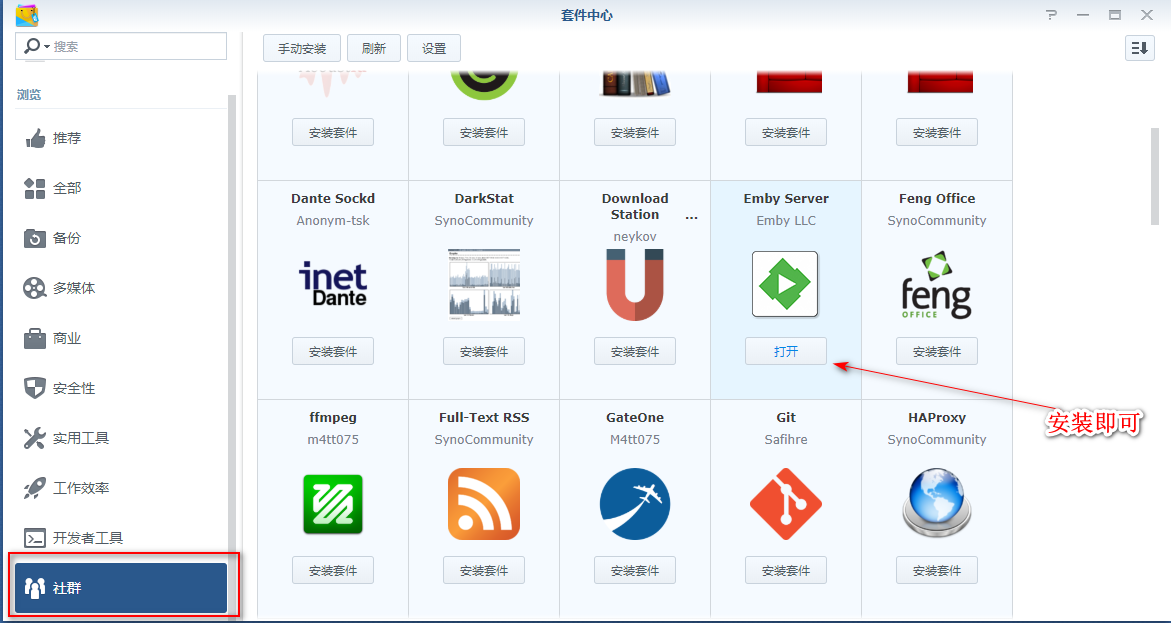1171x623 pixels.
Task: Click the thumbs-up icon beside 推荐
Action: pyautogui.click(x=35, y=138)
